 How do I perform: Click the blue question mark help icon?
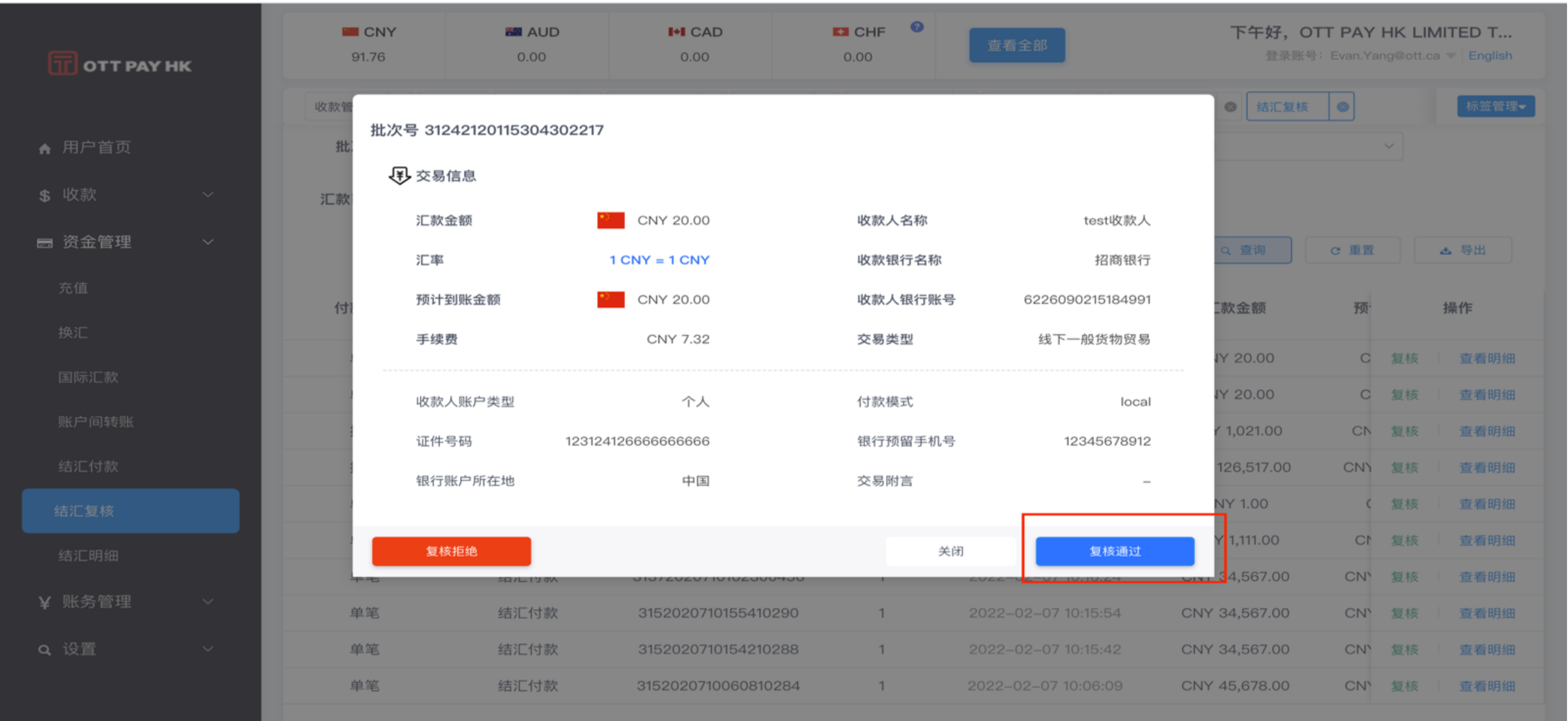tap(917, 27)
